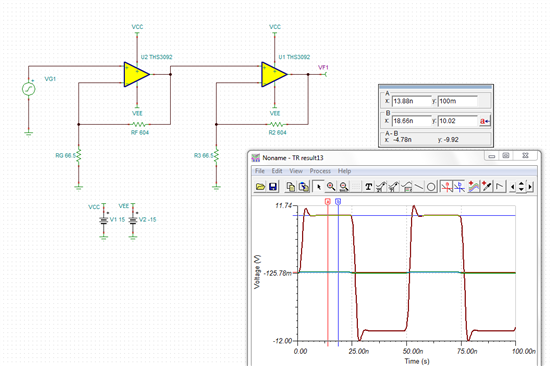Click the red 'a' arrow button

click(485, 121)
